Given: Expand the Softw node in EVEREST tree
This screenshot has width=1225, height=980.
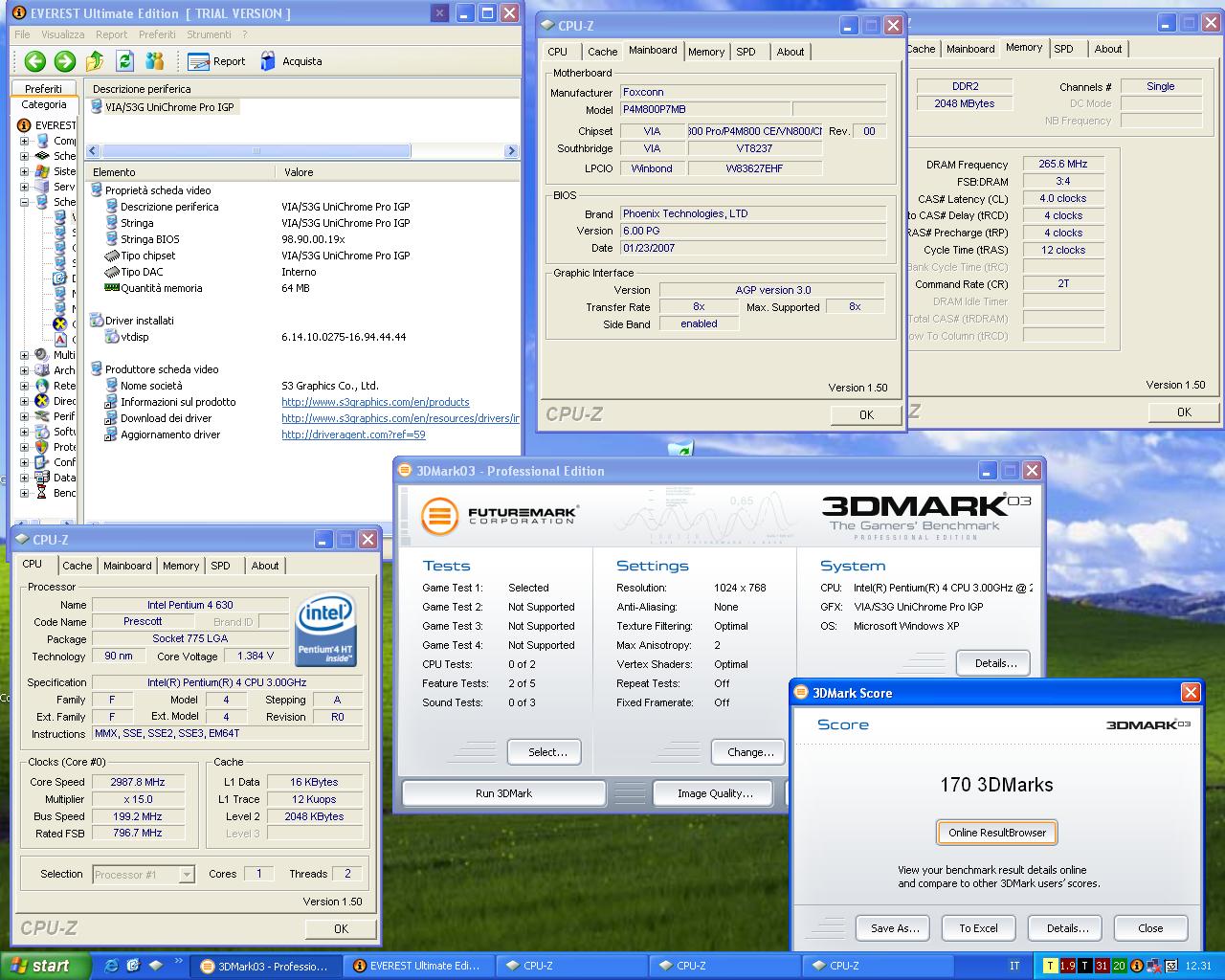Looking at the screenshot, I should [25, 432].
